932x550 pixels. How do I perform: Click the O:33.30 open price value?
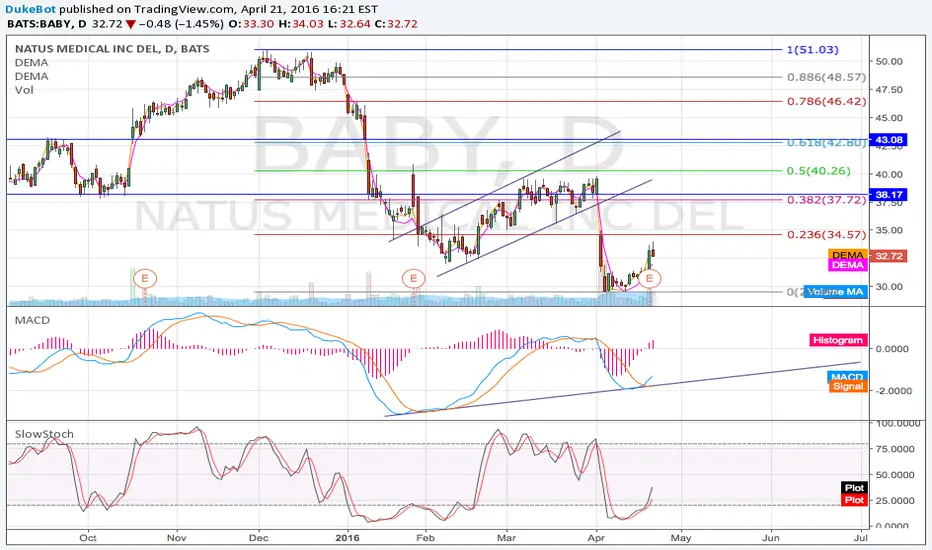pos(251,24)
